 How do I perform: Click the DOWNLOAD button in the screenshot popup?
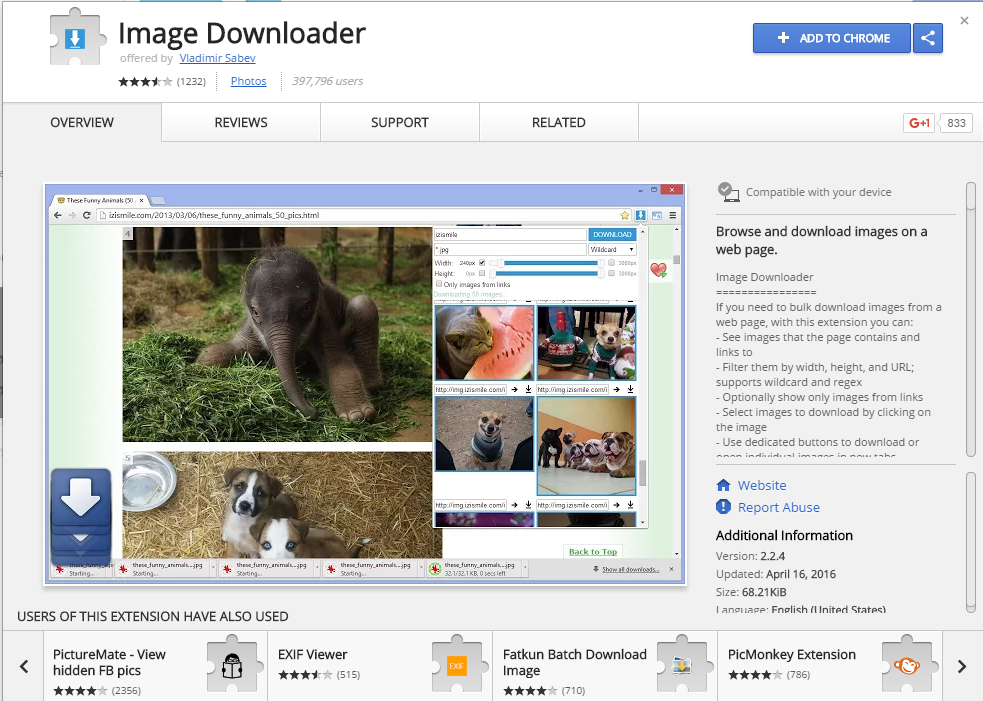click(612, 235)
